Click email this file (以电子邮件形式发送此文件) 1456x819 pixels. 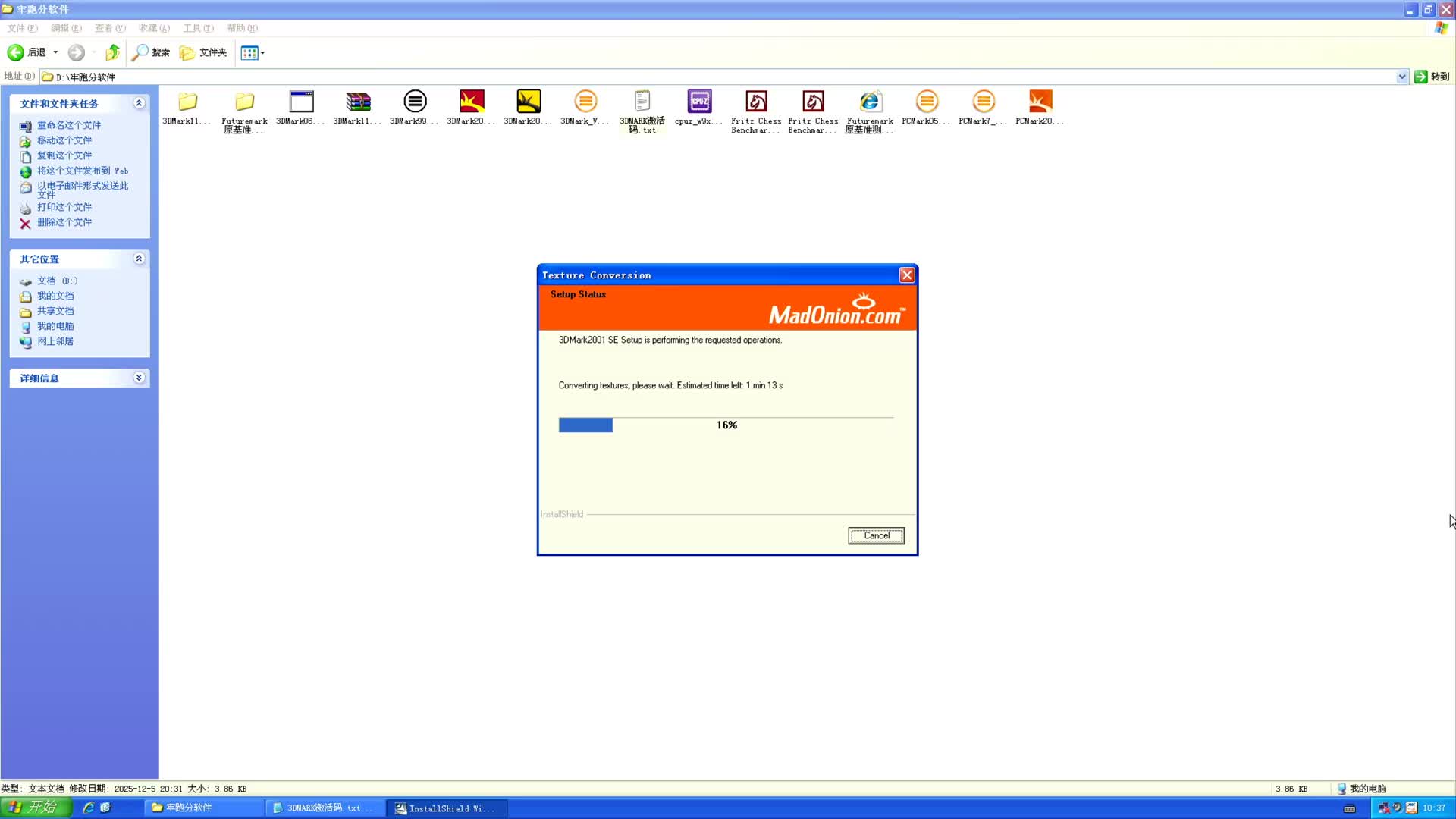pyautogui.click(x=83, y=190)
